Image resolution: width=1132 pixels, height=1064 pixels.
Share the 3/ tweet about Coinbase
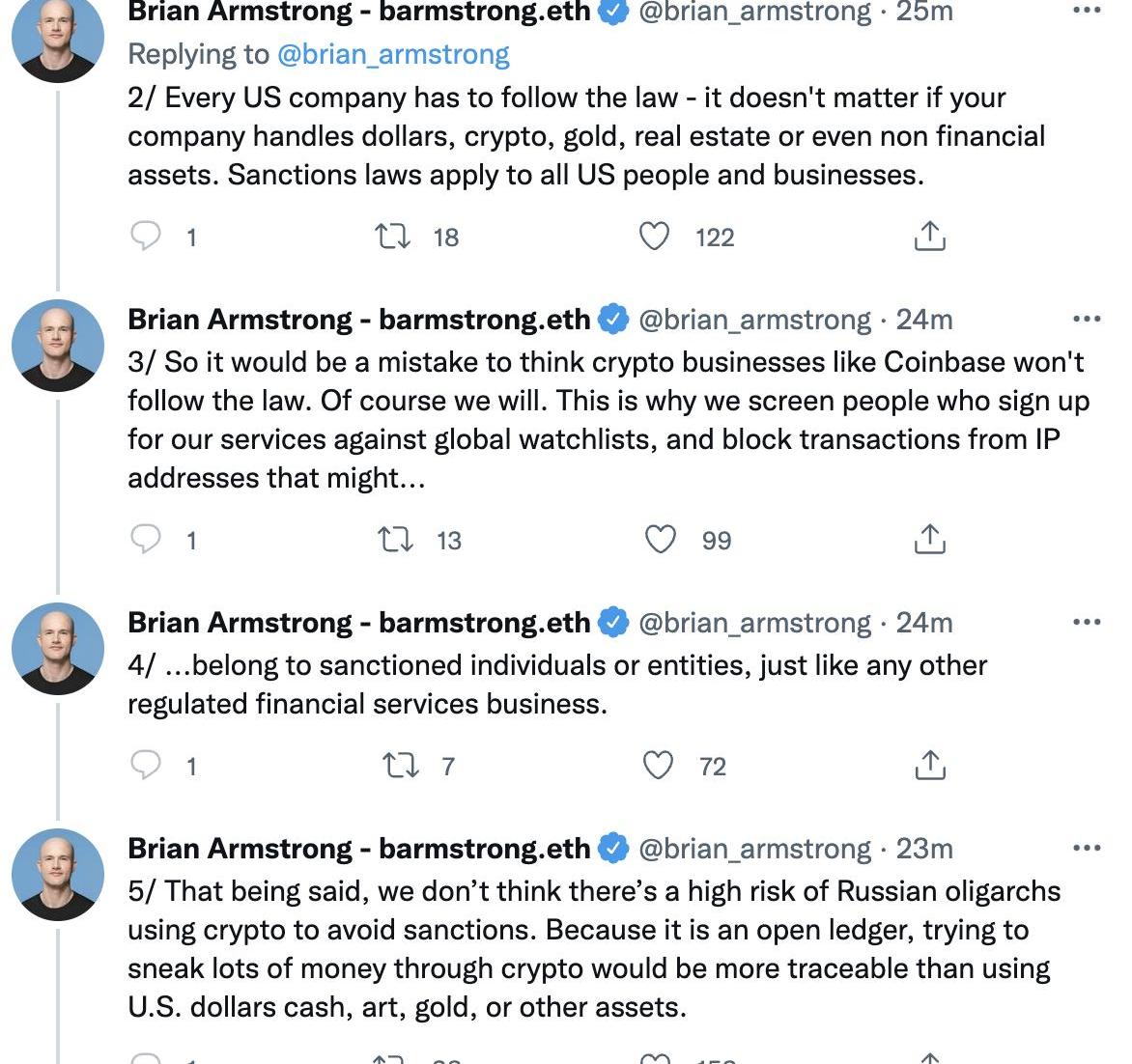point(929,540)
